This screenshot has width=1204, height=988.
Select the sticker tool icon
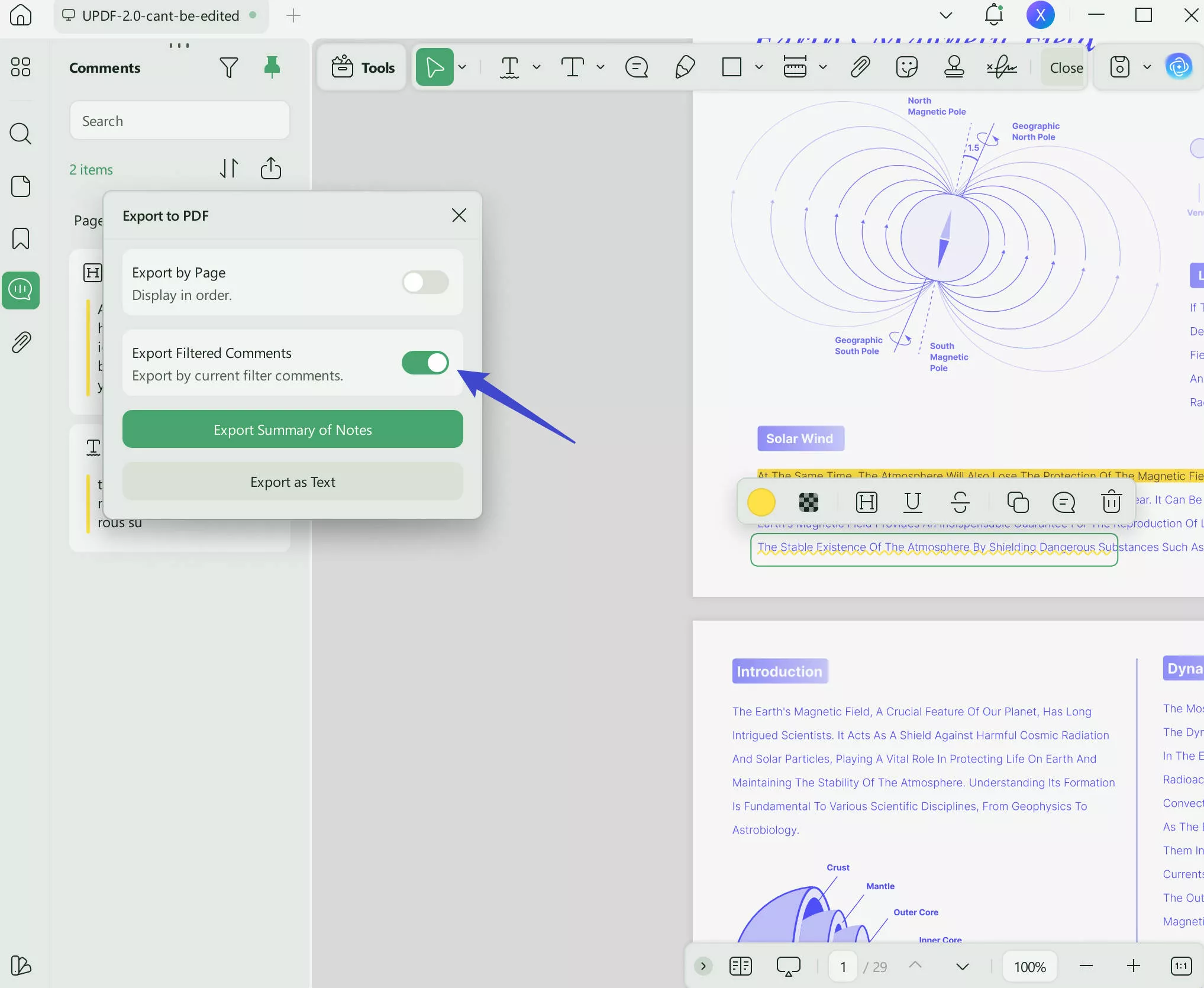coord(906,67)
